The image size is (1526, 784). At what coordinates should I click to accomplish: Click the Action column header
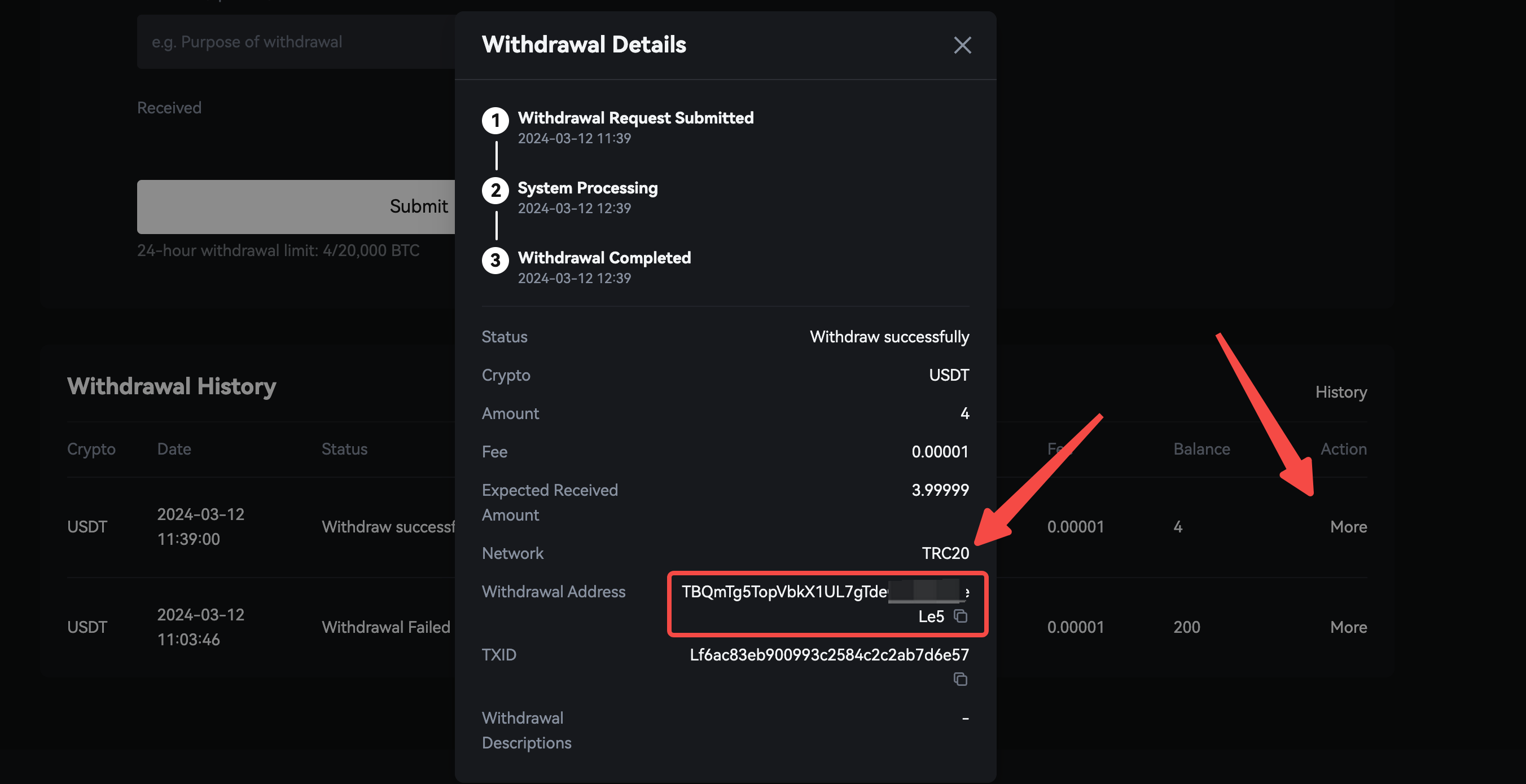1343,449
